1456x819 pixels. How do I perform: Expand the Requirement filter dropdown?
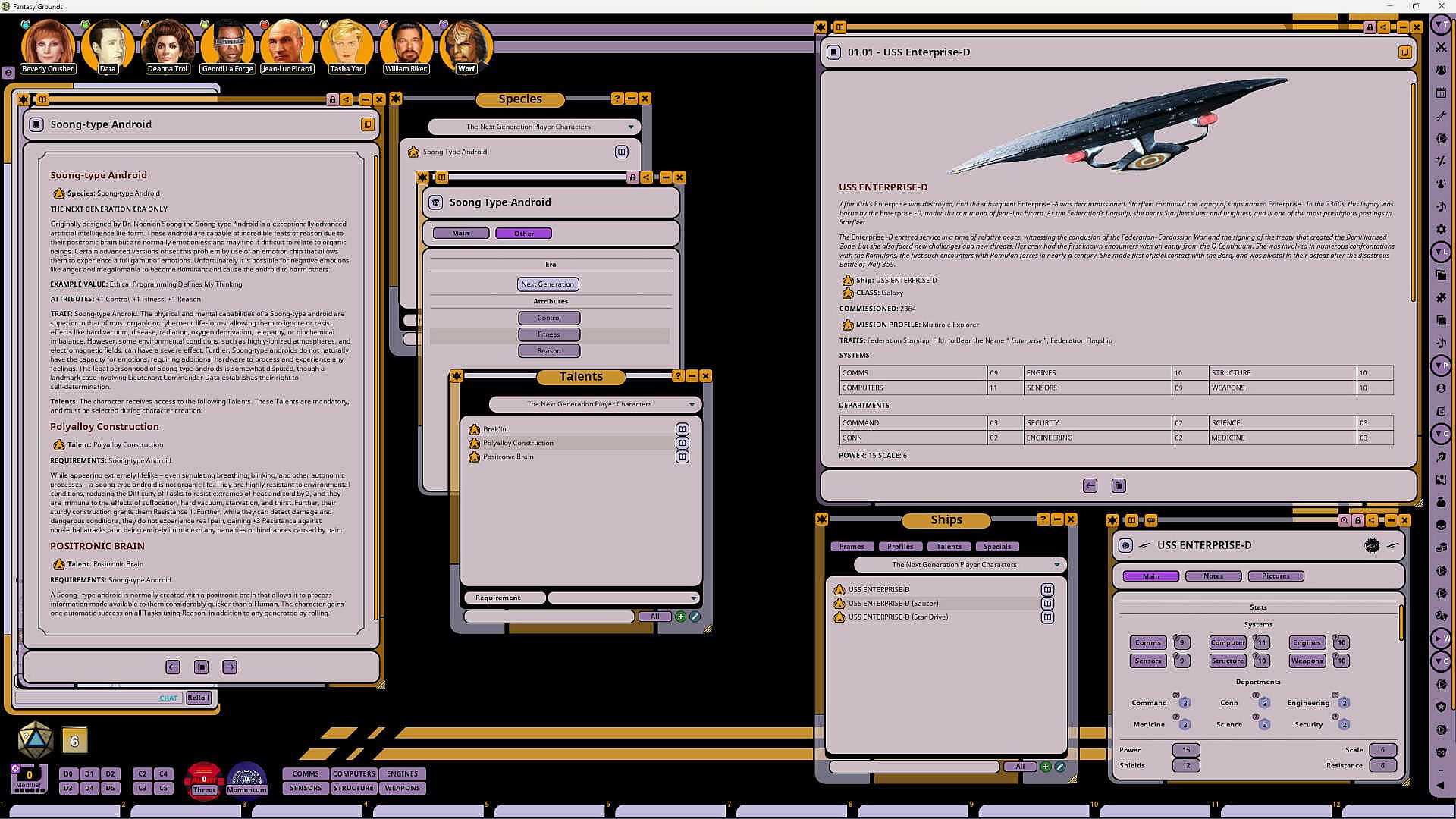(x=693, y=598)
